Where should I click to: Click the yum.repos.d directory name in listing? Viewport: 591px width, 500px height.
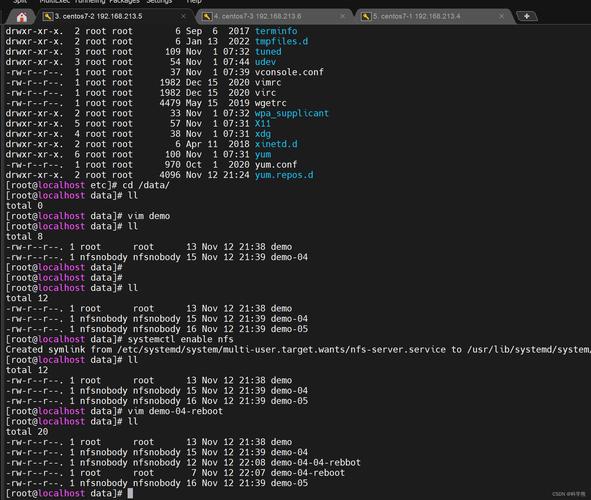[x=284, y=175]
